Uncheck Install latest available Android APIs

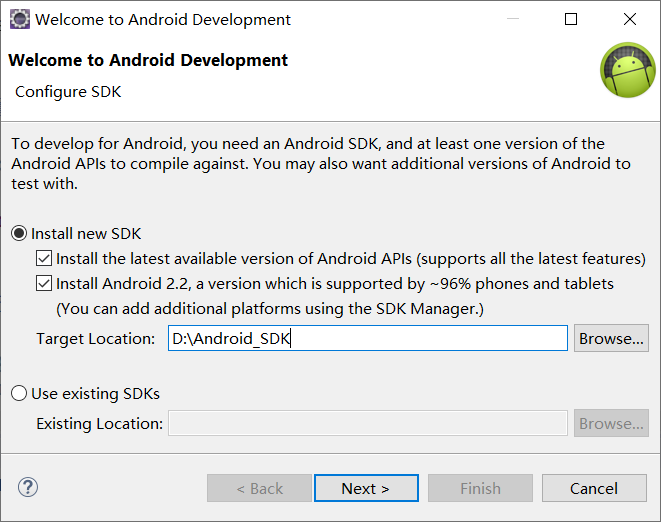(x=44, y=258)
